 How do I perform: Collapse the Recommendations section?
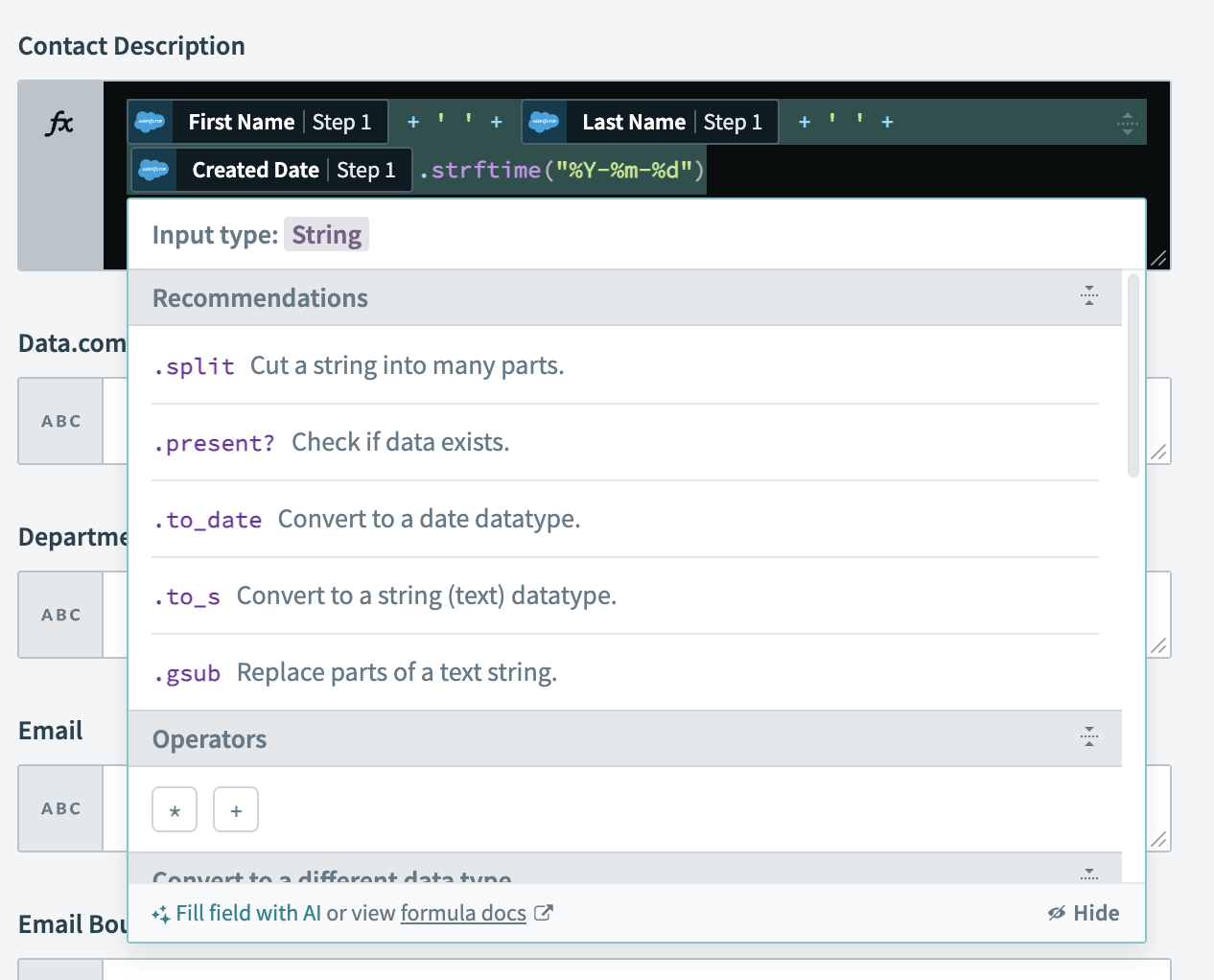pyautogui.click(x=1088, y=296)
